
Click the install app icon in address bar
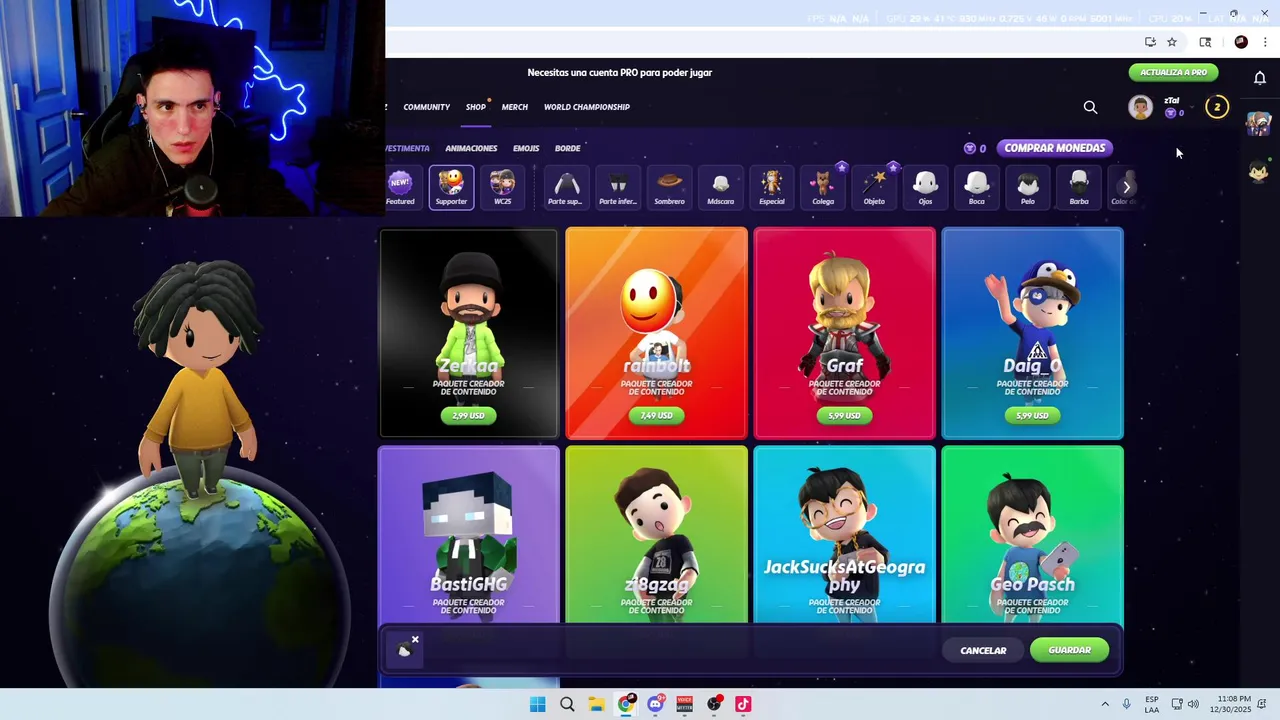pyautogui.click(x=1150, y=42)
